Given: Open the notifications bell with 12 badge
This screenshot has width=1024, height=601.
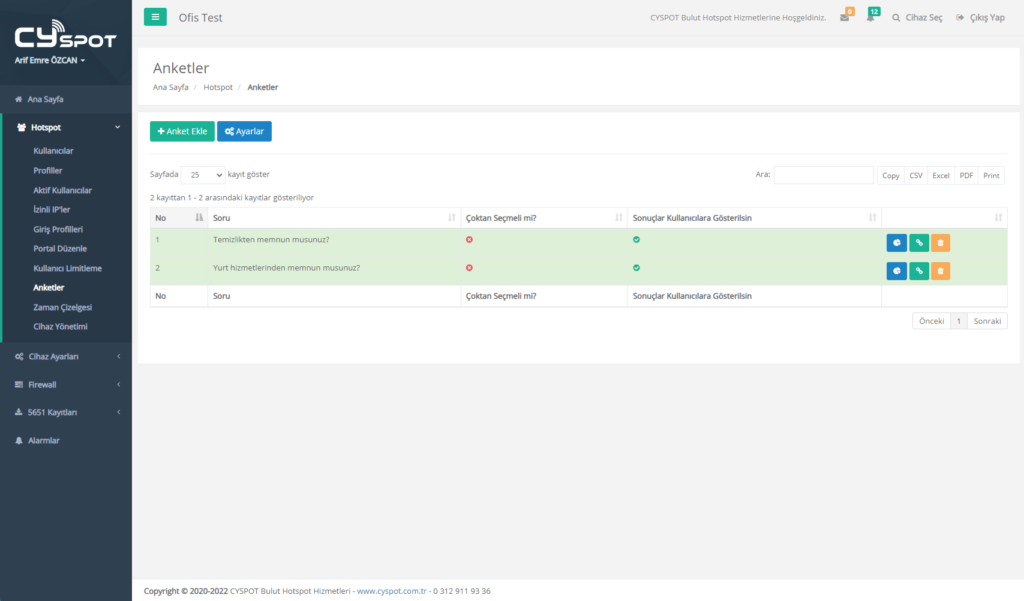Looking at the screenshot, I should coord(870,18).
